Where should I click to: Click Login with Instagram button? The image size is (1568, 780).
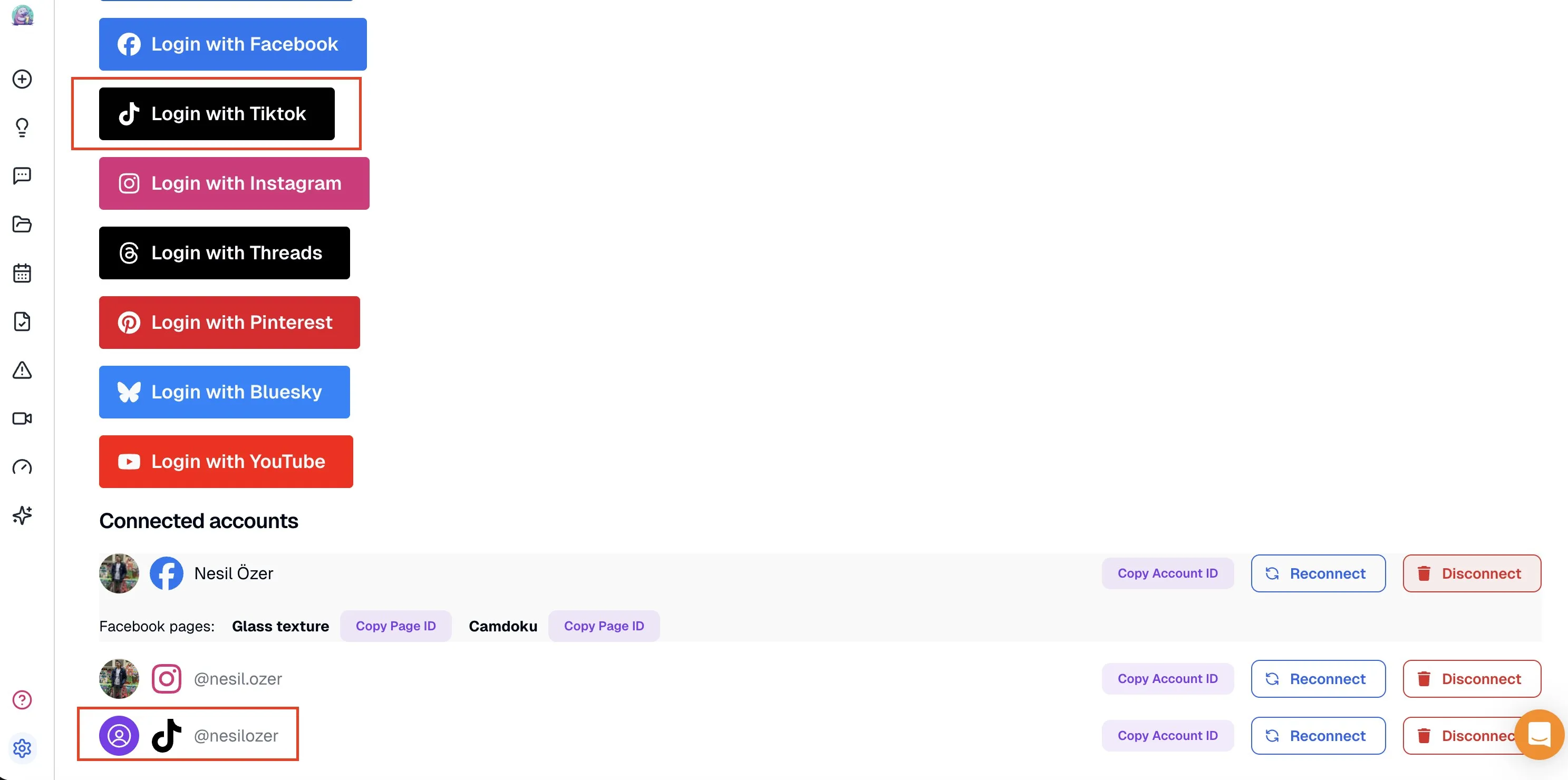pyautogui.click(x=234, y=183)
